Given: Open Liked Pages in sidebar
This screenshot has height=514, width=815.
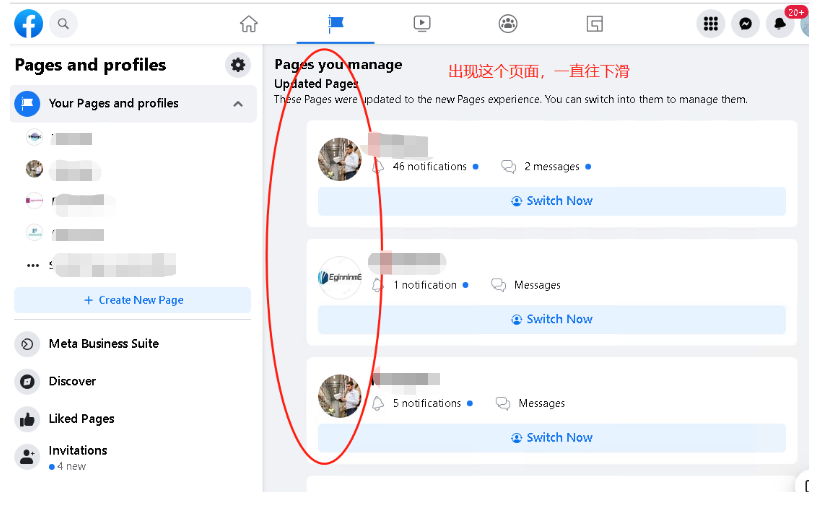Looking at the screenshot, I should (x=81, y=419).
